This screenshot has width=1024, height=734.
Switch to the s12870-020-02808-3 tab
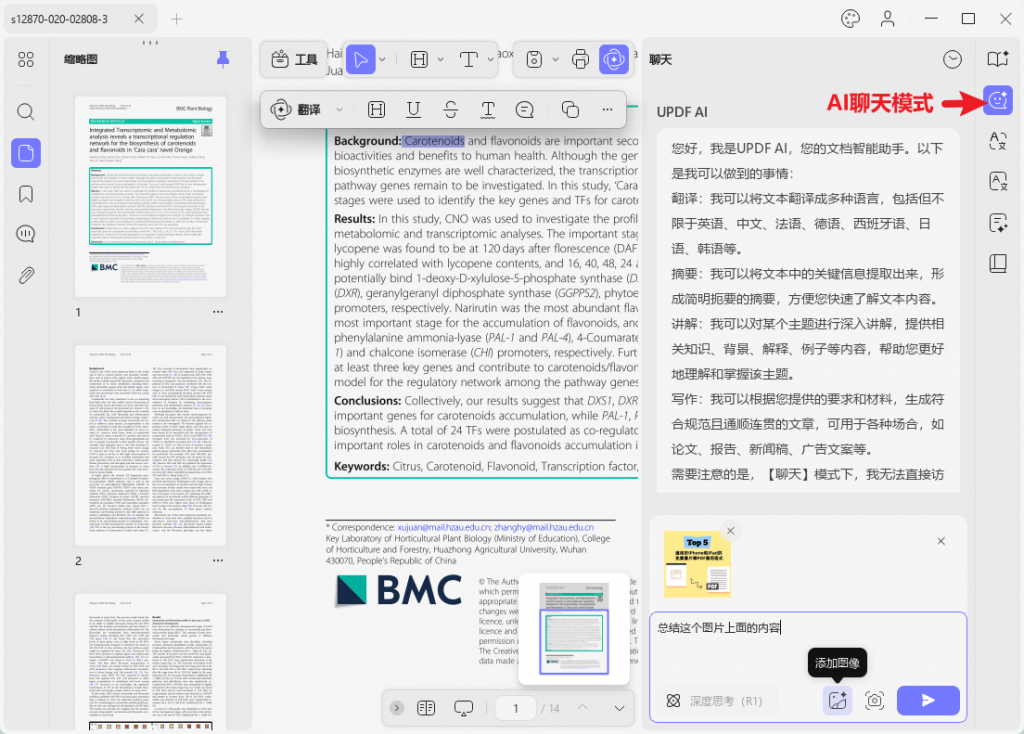(80, 19)
